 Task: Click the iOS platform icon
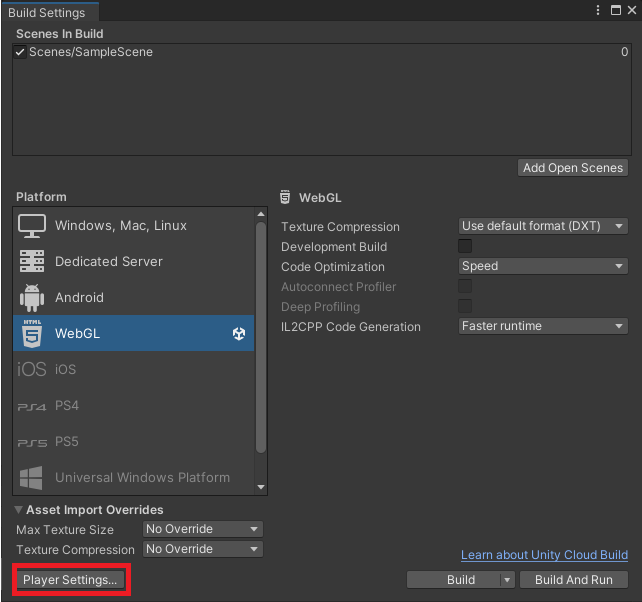click(x=32, y=369)
